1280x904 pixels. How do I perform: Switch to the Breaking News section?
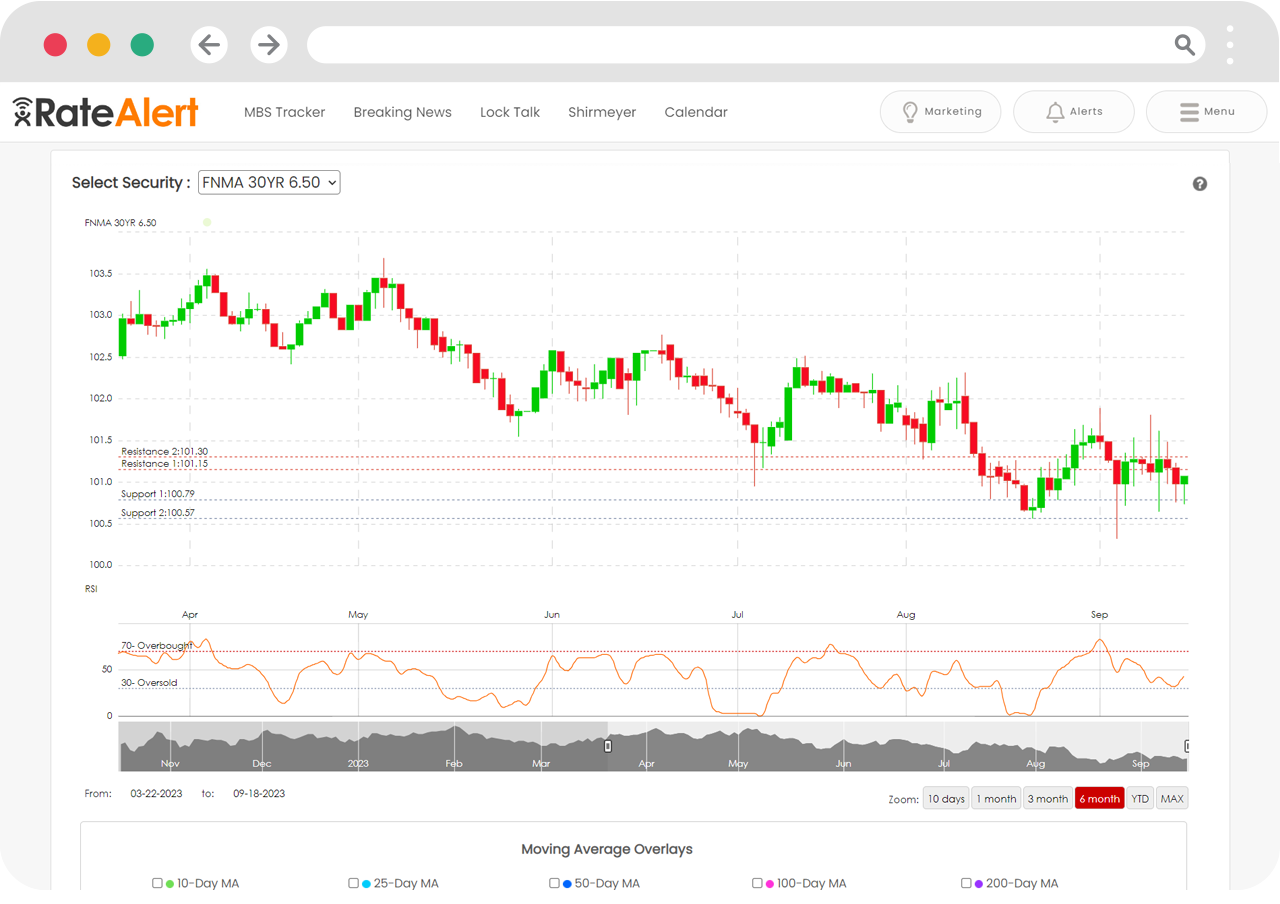[402, 112]
